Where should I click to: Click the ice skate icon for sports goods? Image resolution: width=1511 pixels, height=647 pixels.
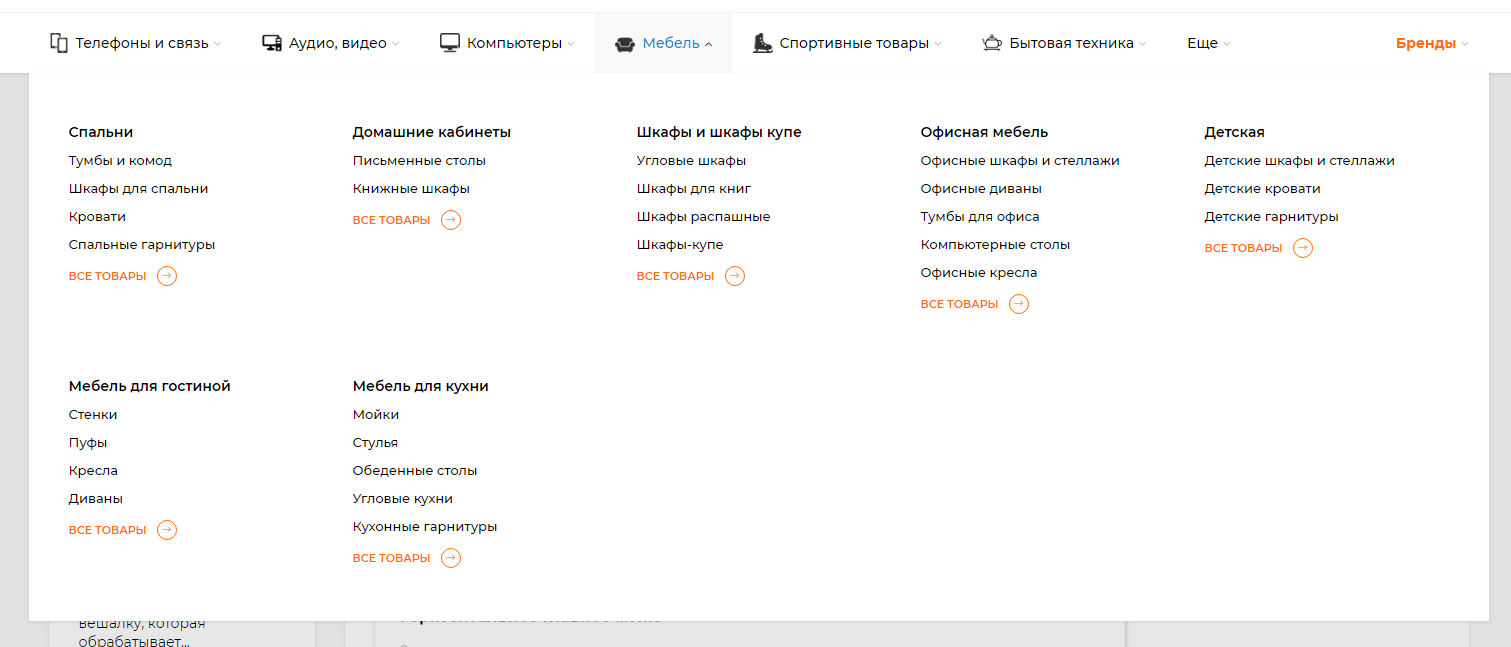763,43
